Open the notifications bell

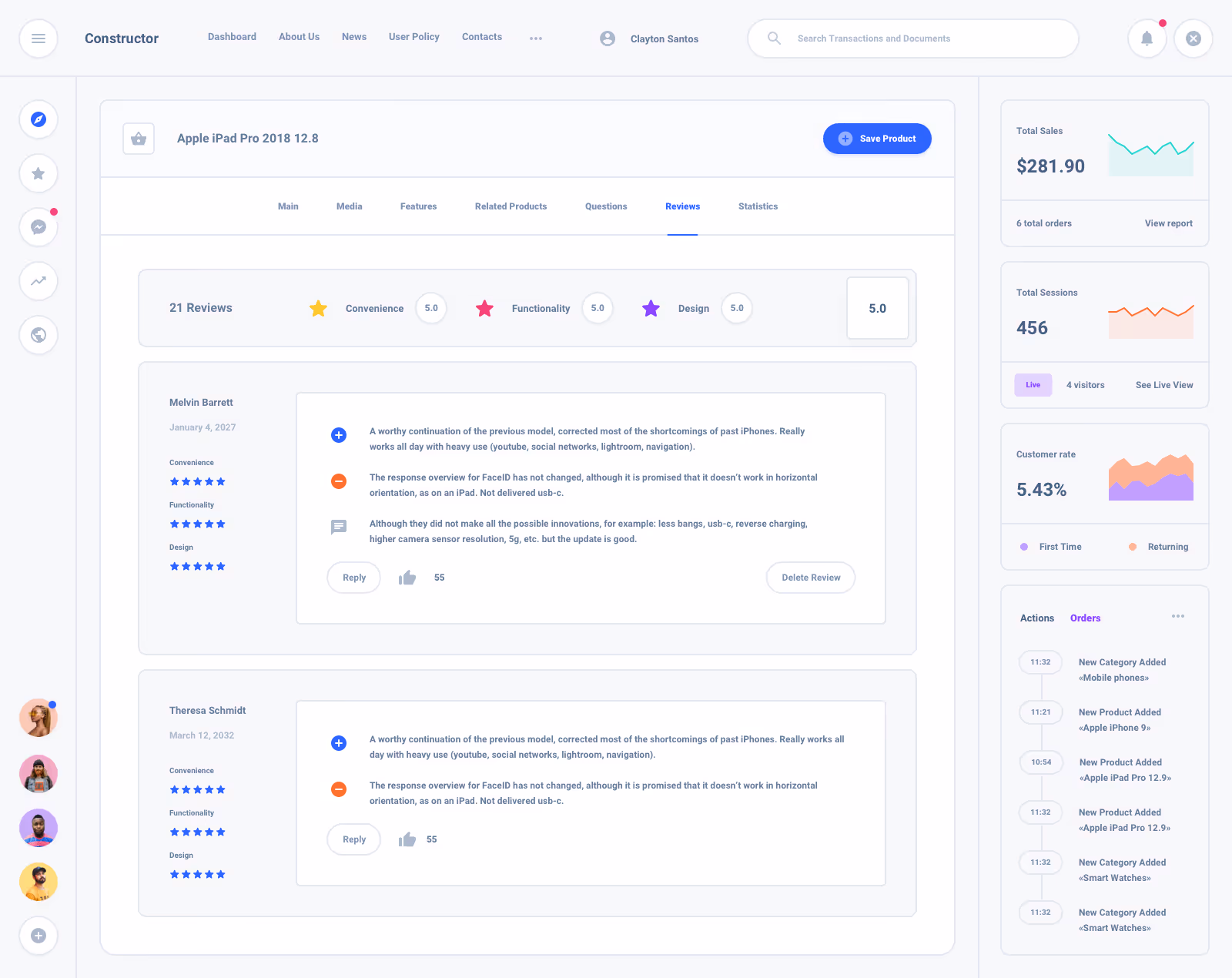click(x=1147, y=39)
